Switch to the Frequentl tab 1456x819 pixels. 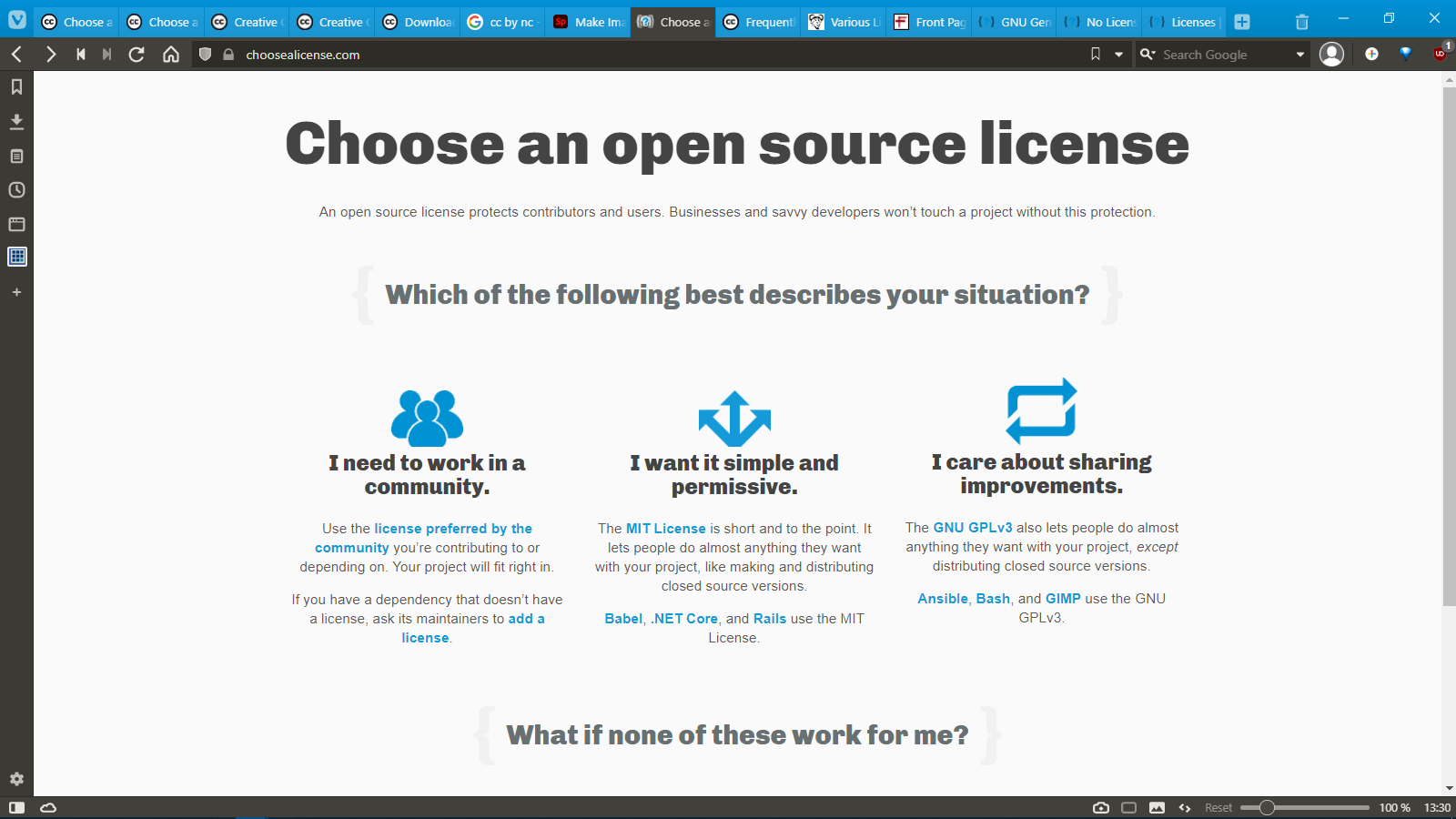(x=758, y=22)
